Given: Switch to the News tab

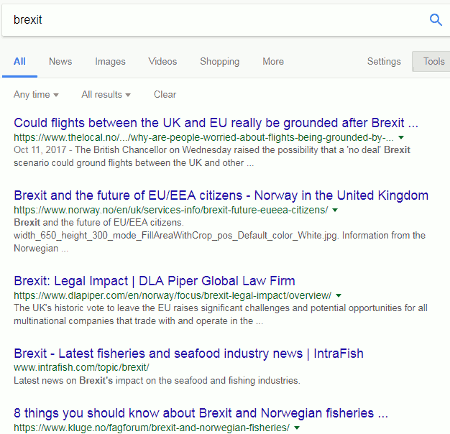Looking at the screenshot, I should (x=60, y=62).
